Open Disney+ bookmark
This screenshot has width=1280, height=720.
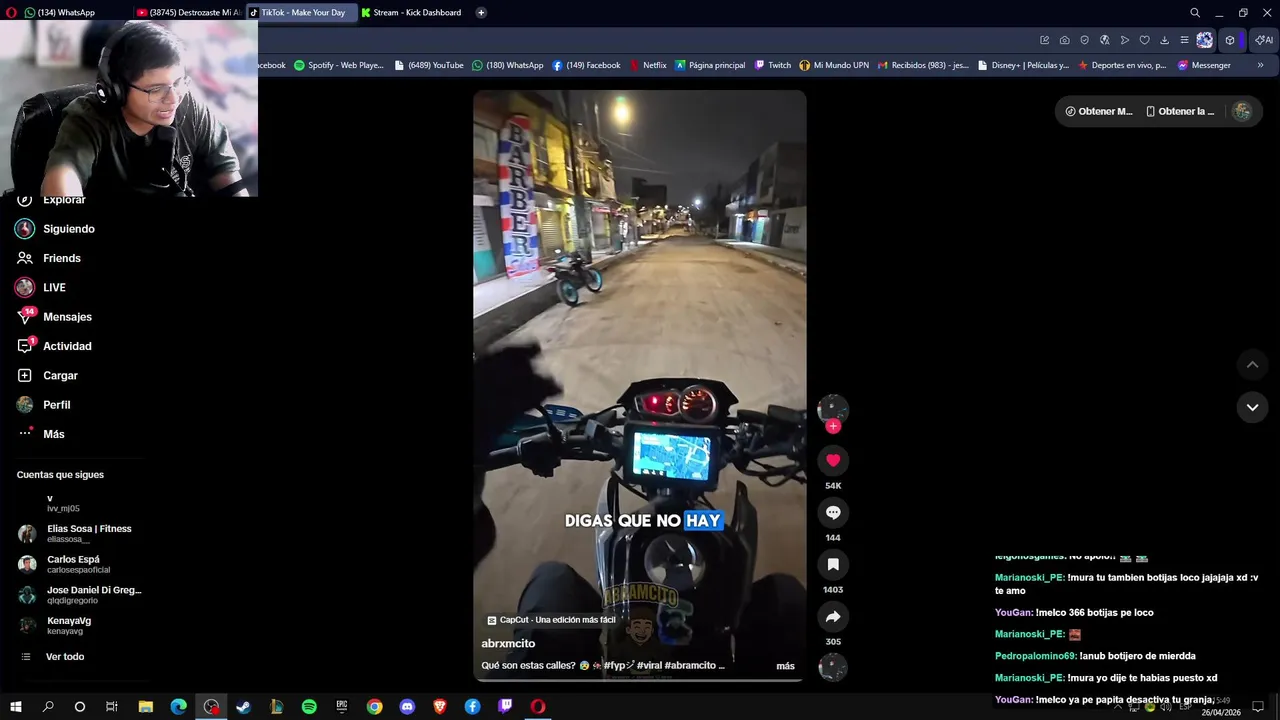click(x=1023, y=65)
